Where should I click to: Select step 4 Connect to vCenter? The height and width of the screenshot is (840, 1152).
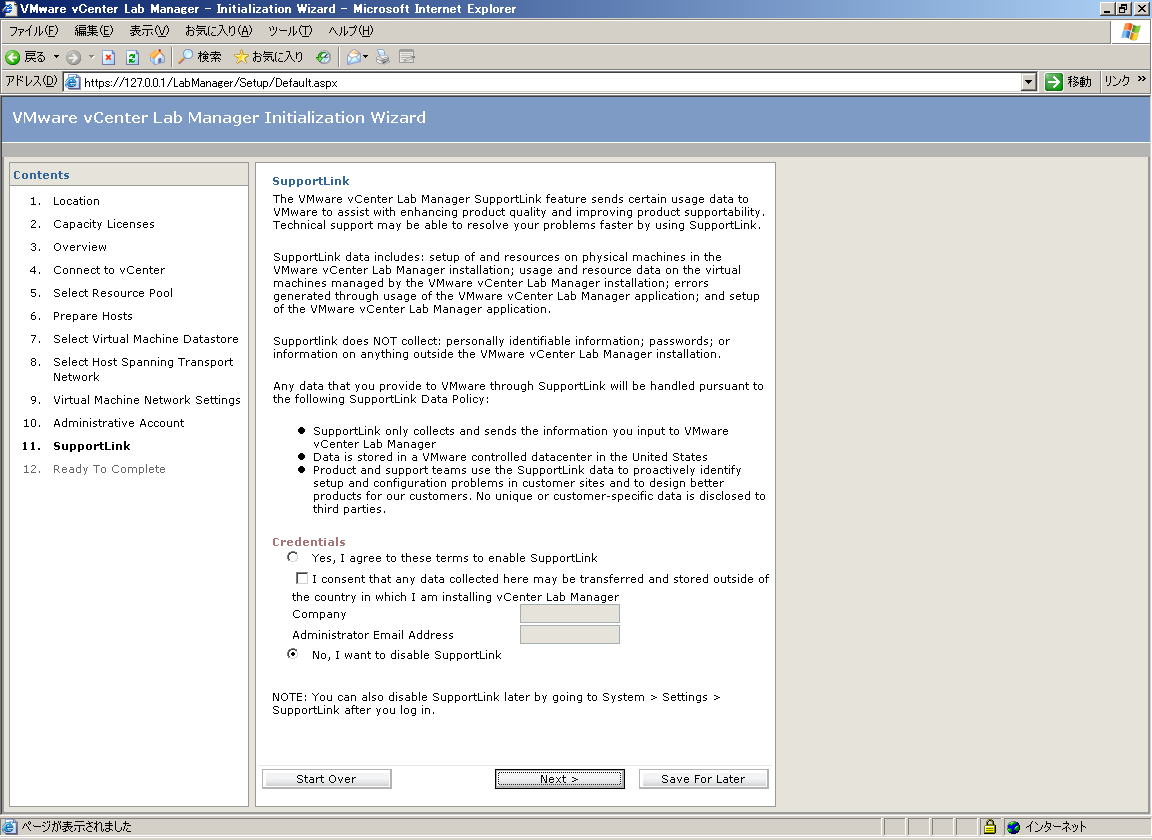click(x=109, y=270)
